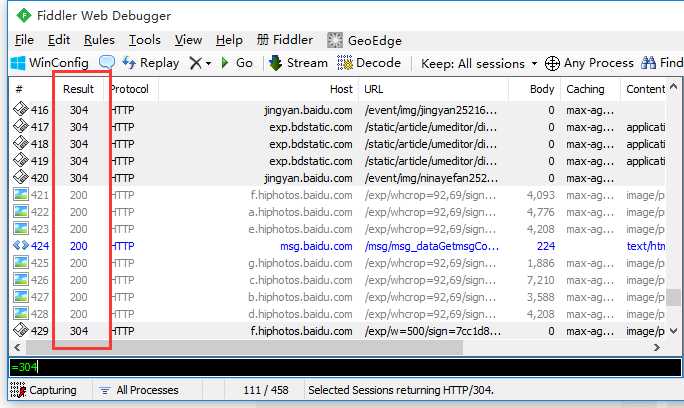Click the horizontal scrollbar right arrow
684x408 pixels.
pyautogui.click(x=657, y=347)
